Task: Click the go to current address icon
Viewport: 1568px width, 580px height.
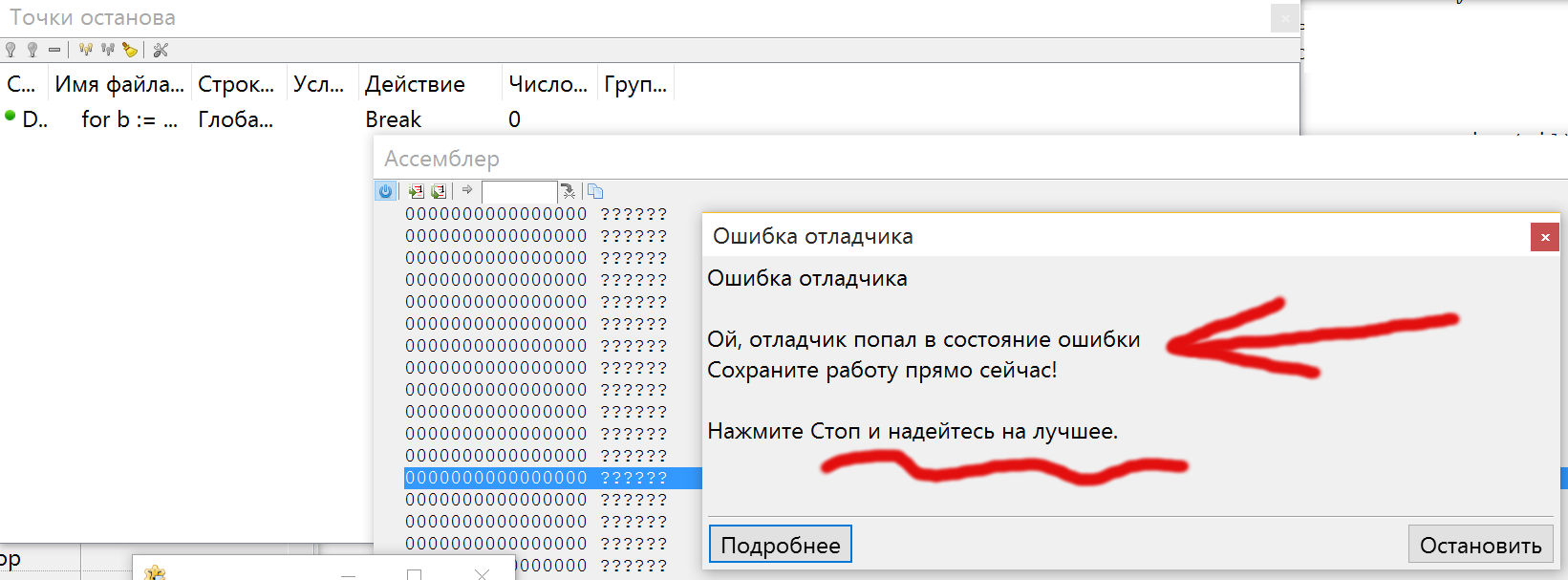Action: 569,191
